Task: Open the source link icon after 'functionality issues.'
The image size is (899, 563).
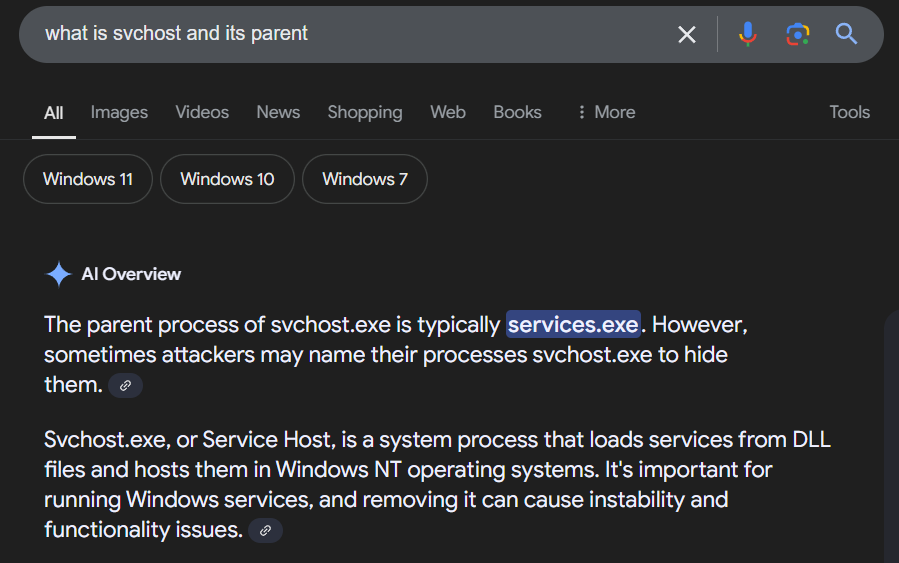Action: coord(265,530)
